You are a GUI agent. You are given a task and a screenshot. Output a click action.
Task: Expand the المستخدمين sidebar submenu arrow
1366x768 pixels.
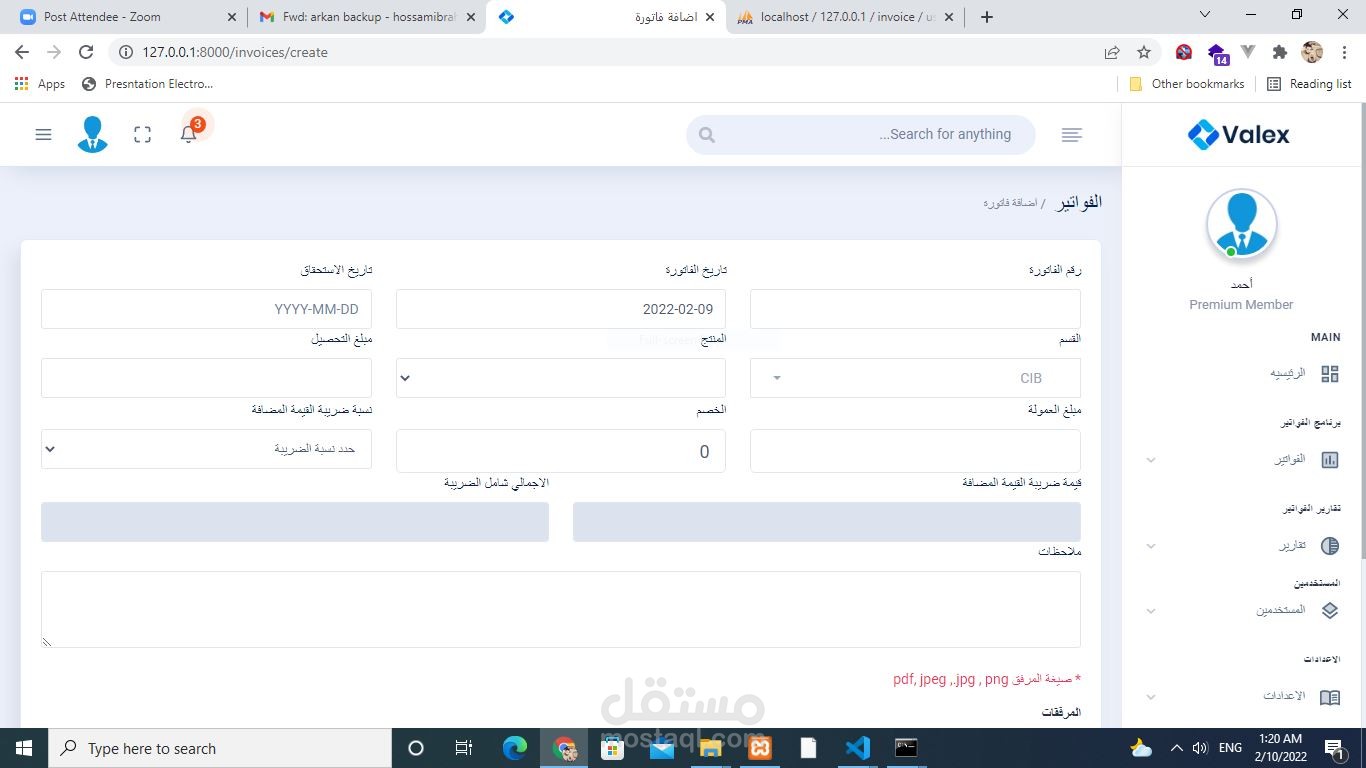(x=1151, y=611)
